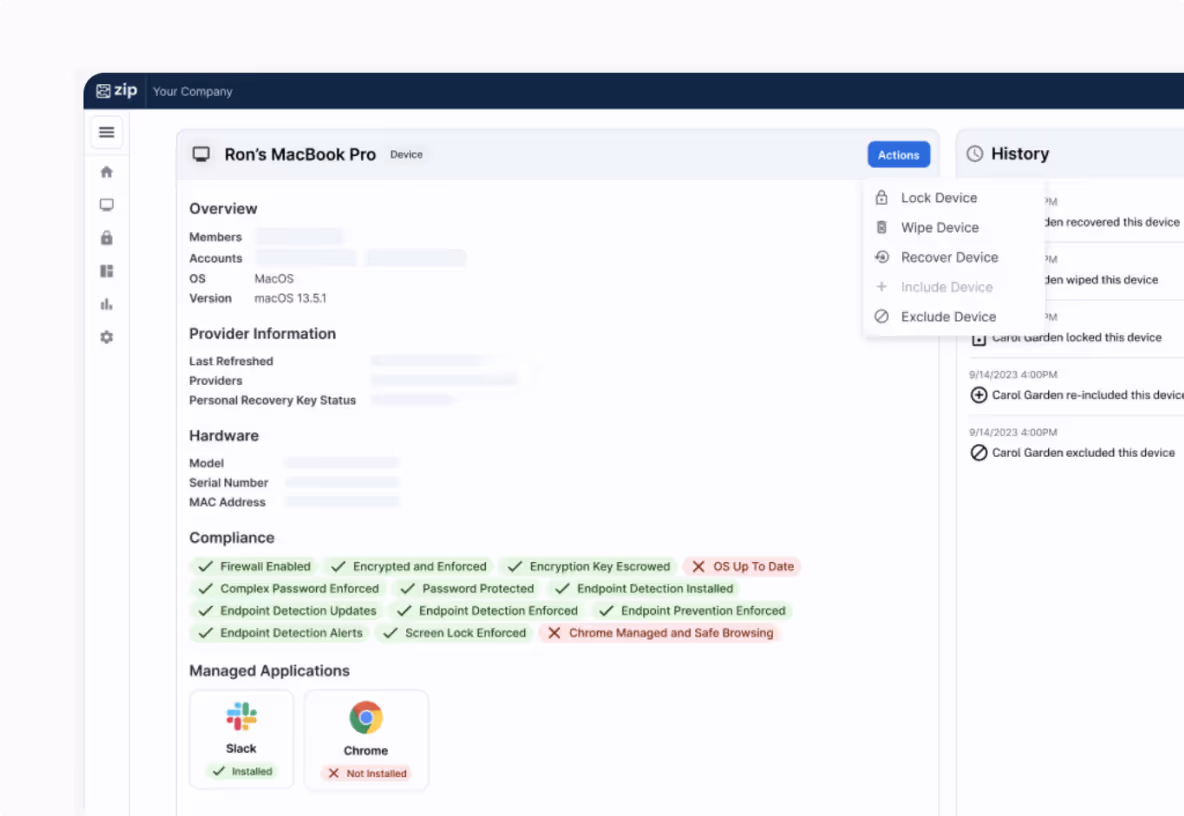Click the Your Company link in the navbar
The height and width of the screenshot is (816, 1184).
[192, 91]
